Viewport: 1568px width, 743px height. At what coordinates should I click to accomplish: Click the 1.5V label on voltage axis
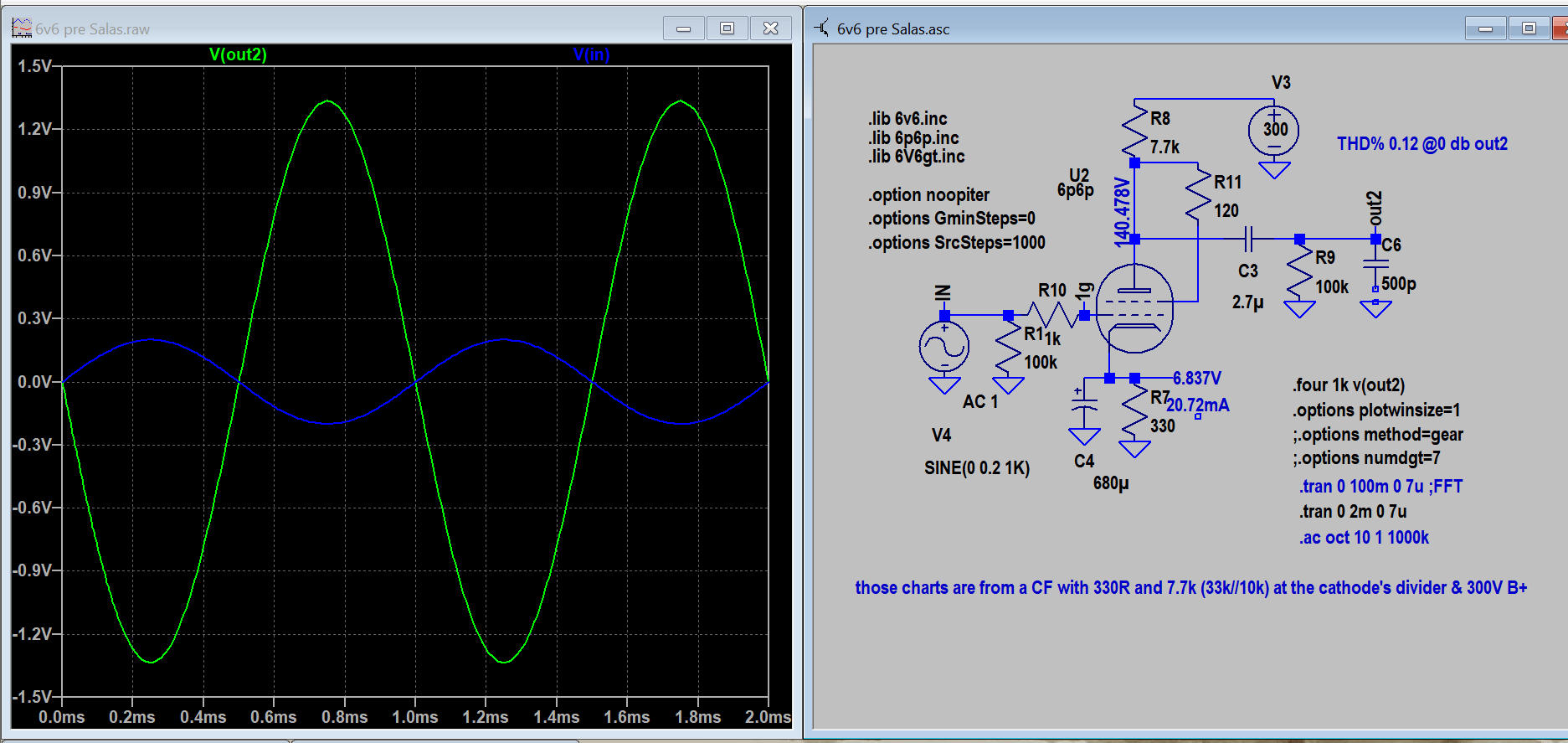pyautogui.click(x=34, y=66)
